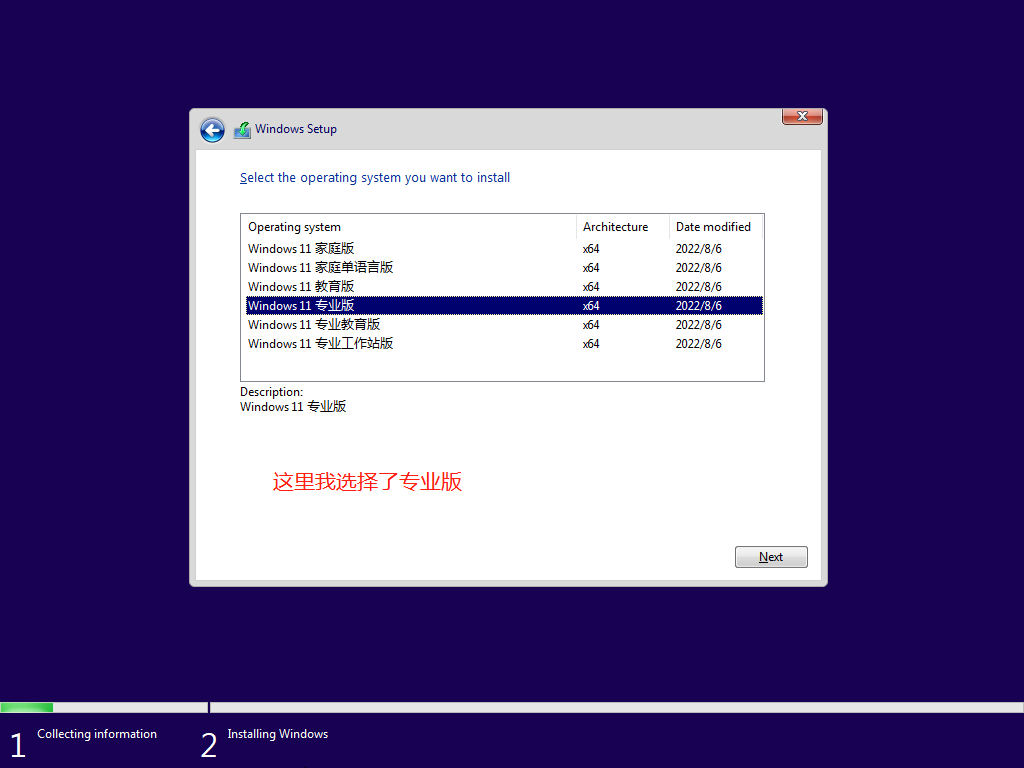Click the Date modified column header
The image size is (1024, 768).
tap(714, 227)
